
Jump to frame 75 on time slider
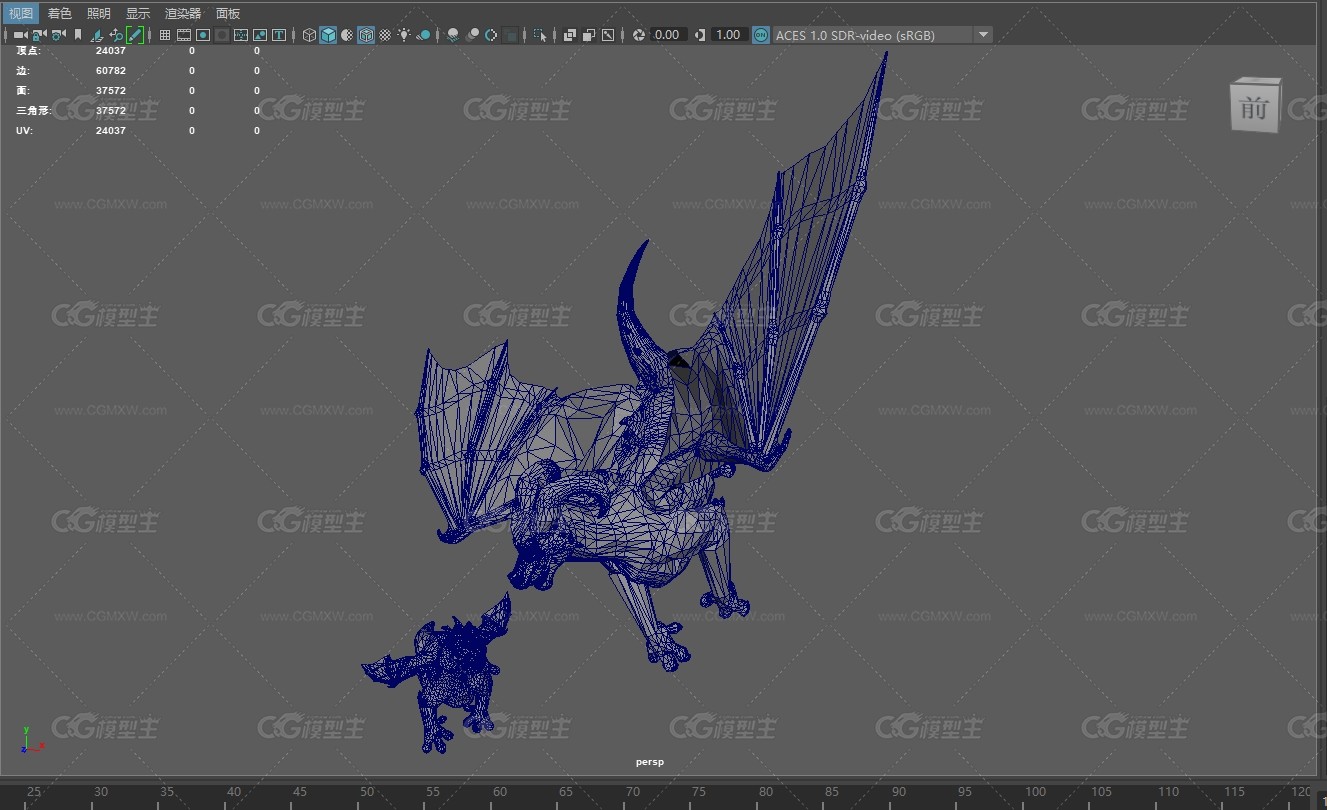point(700,794)
